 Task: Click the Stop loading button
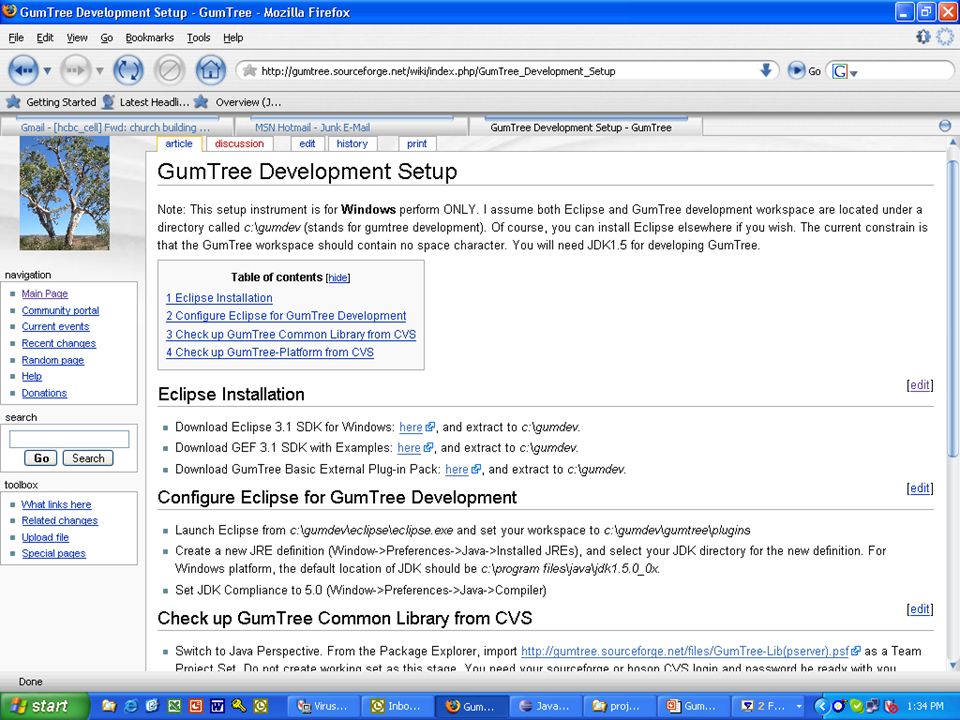(170, 70)
